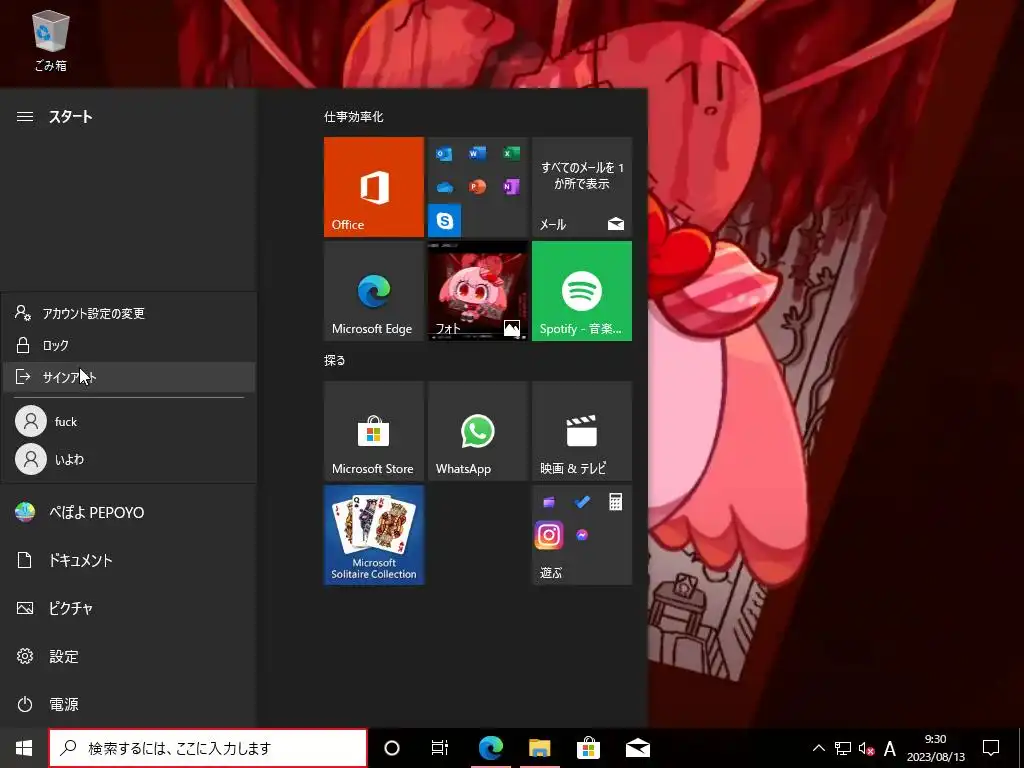
Task: Open OneNote icon in Office folder tile
Action: tap(511, 187)
